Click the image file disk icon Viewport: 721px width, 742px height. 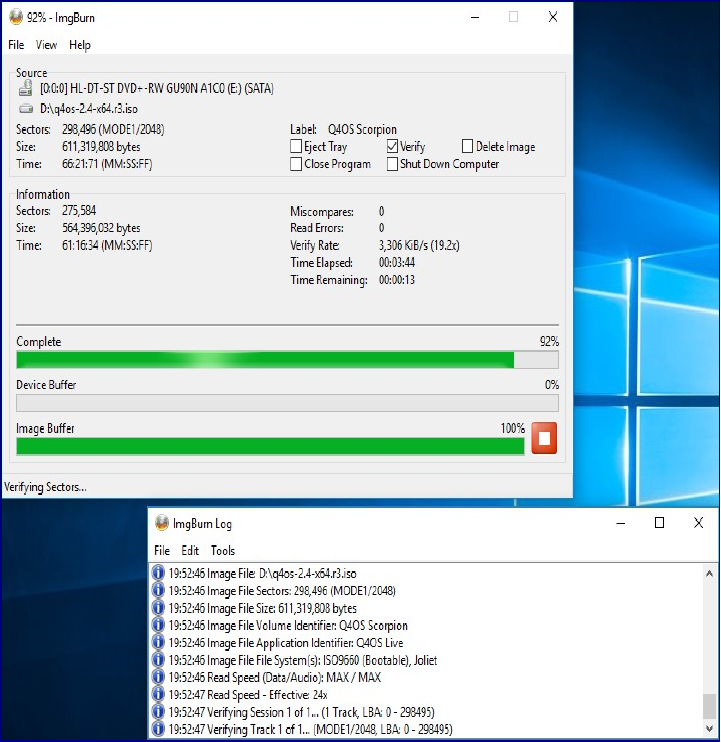tap(26, 109)
